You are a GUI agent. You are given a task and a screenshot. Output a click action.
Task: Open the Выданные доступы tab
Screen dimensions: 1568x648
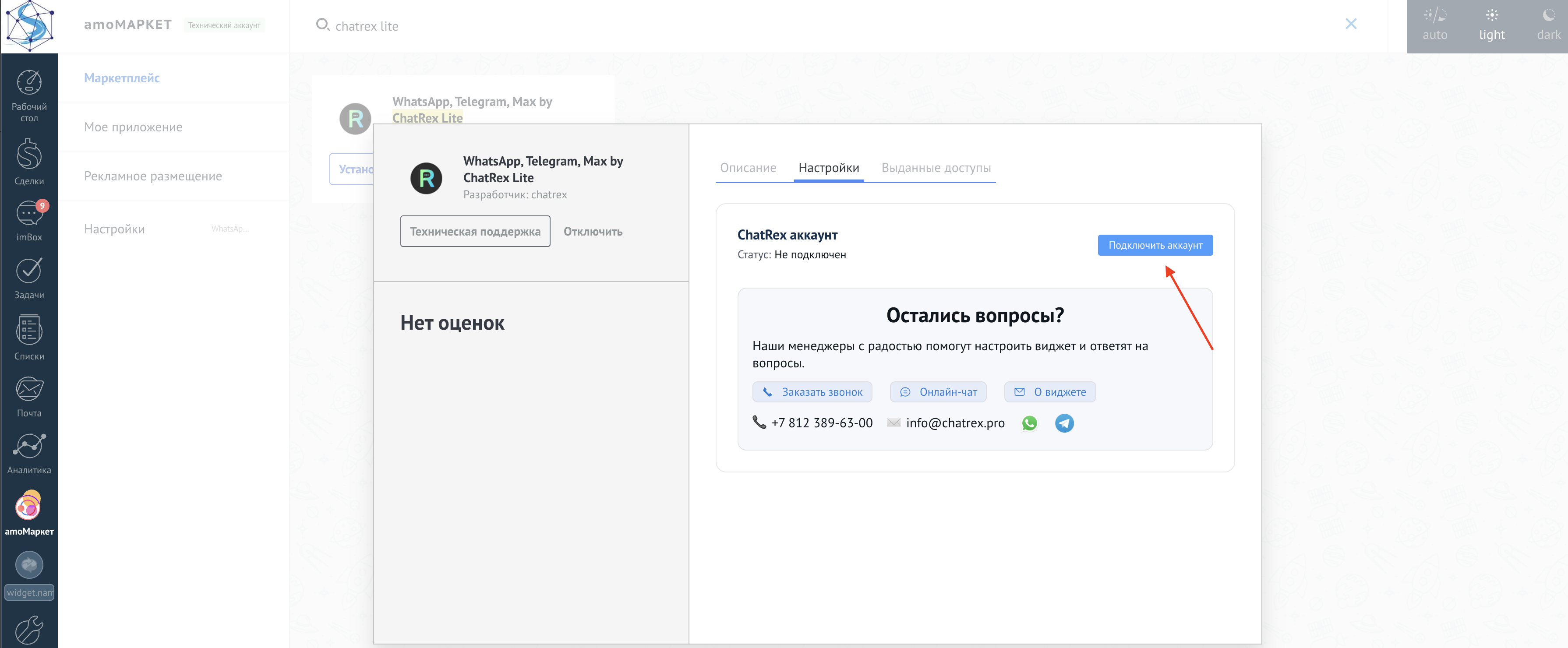[x=936, y=168]
